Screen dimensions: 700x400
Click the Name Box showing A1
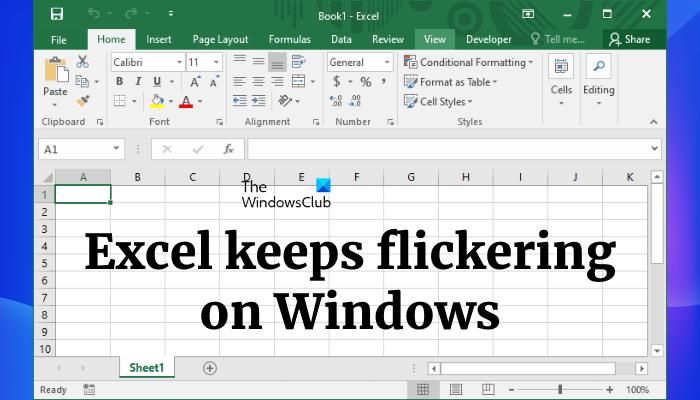point(81,149)
